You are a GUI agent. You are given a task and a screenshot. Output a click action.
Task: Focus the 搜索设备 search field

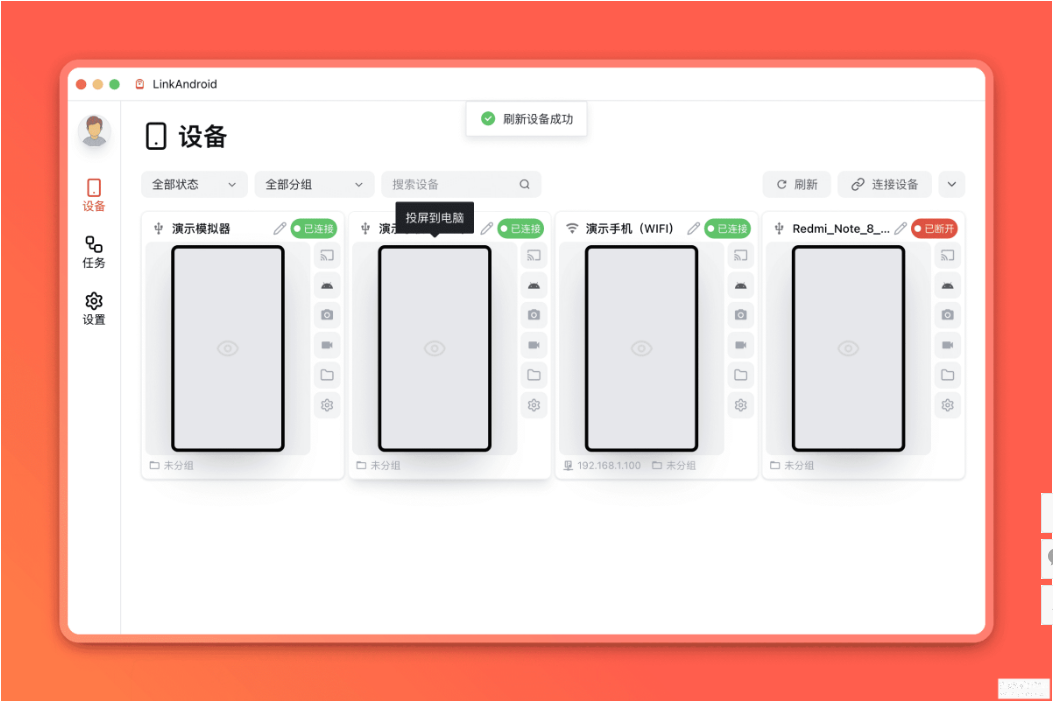point(461,184)
